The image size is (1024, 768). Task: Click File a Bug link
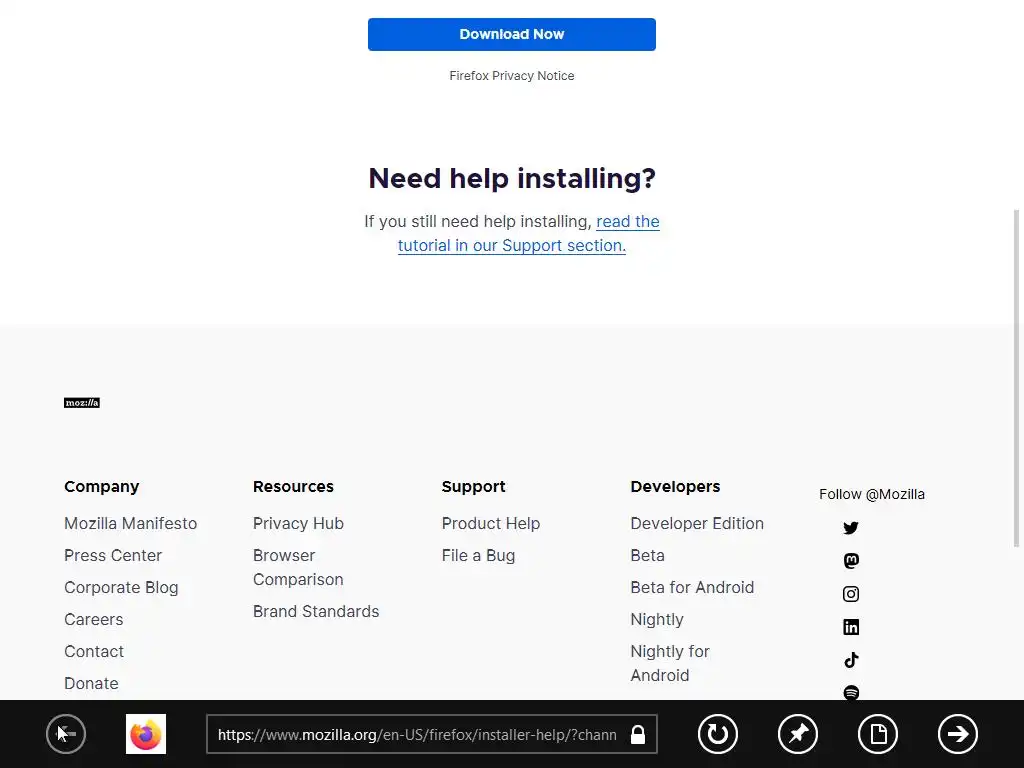pyautogui.click(x=479, y=555)
